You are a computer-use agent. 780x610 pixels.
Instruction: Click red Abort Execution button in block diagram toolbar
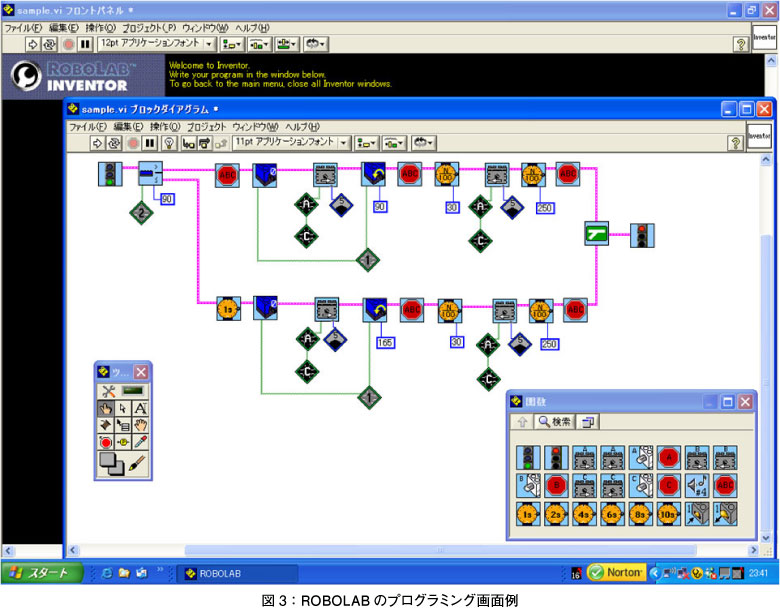coord(133,143)
